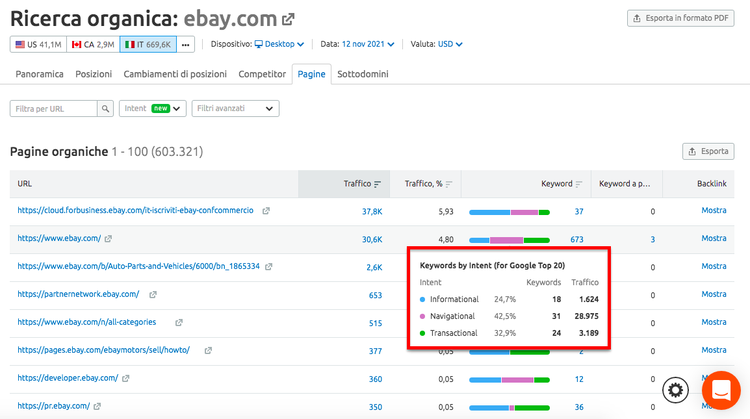The width and height of the screenshot is (750, 419).
Task: Open external link icon next to www.ebay.com/
Action: 108,238
